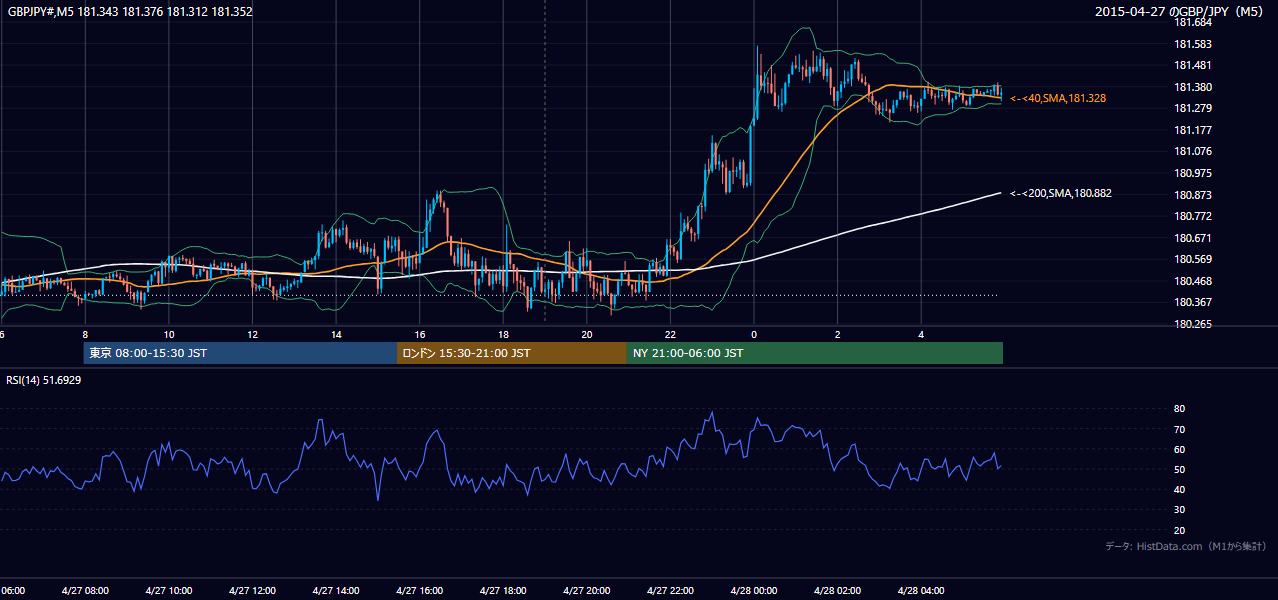The height and width of the screenshot is (600, 1278).
Task: Click the 4/28 00:00 date label
Action: click(x=754, y=591)
